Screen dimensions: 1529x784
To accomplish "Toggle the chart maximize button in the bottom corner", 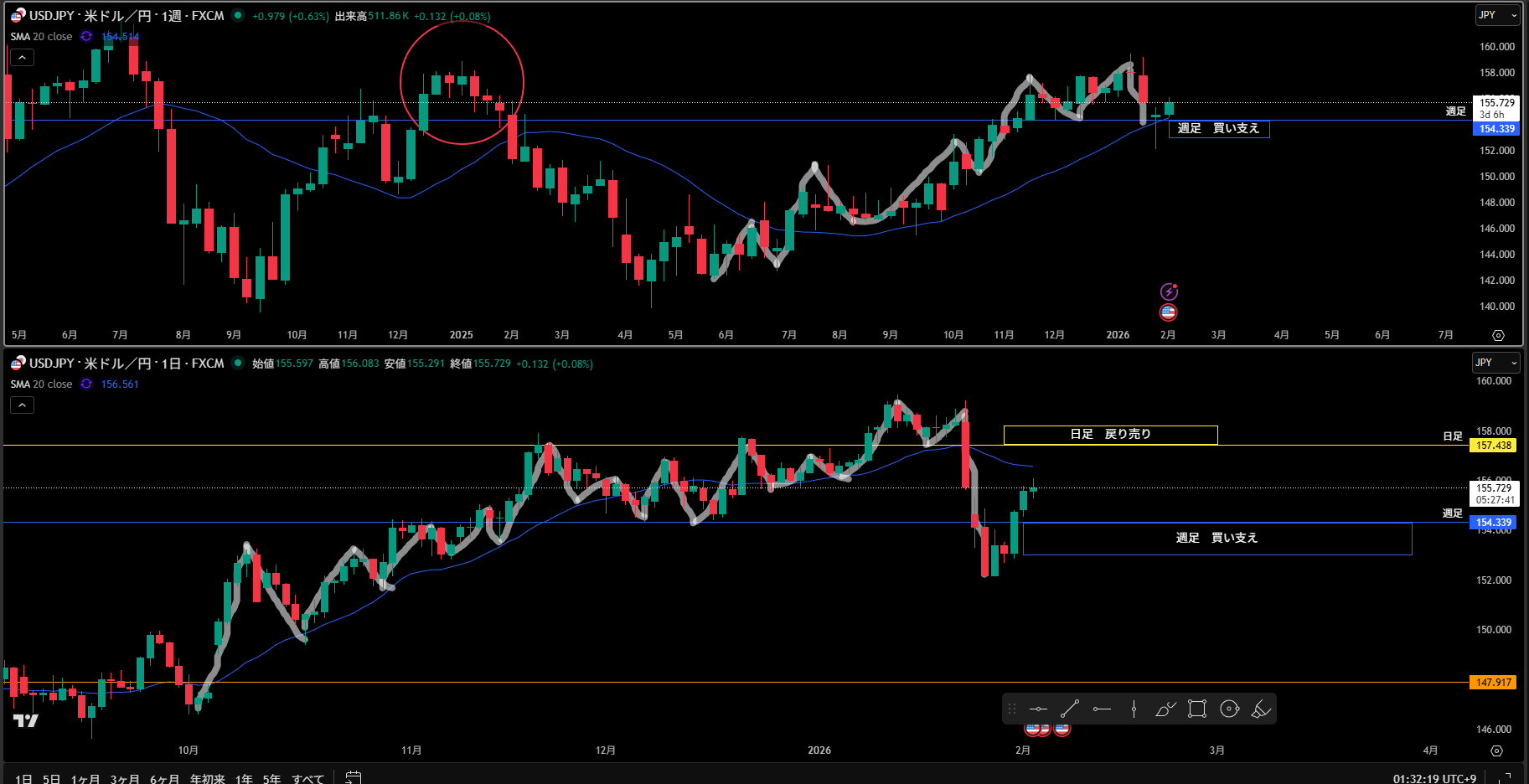I will [x=1507, y=777].
